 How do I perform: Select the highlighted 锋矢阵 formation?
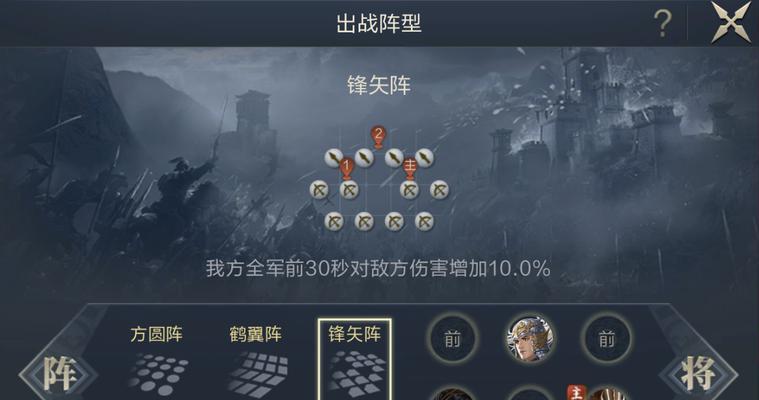(354, 360)
